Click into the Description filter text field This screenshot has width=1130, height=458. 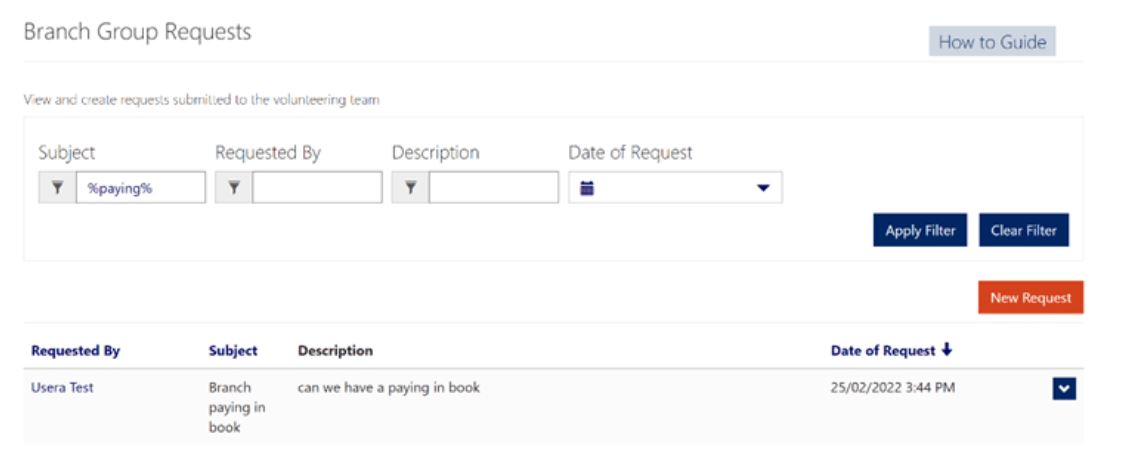pyautogui.click(x=494, y=188)
